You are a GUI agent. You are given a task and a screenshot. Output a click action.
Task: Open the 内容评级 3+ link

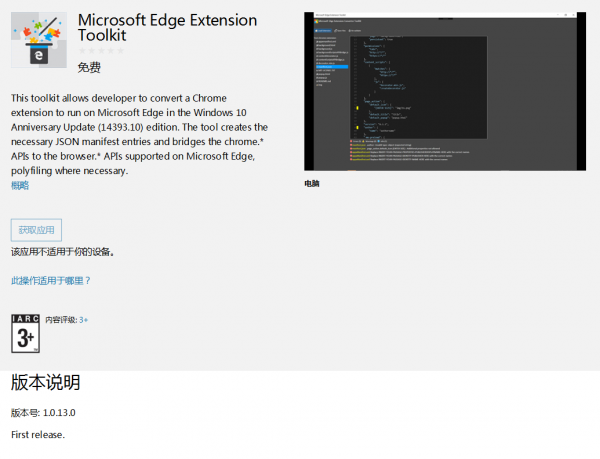(84, 320)
